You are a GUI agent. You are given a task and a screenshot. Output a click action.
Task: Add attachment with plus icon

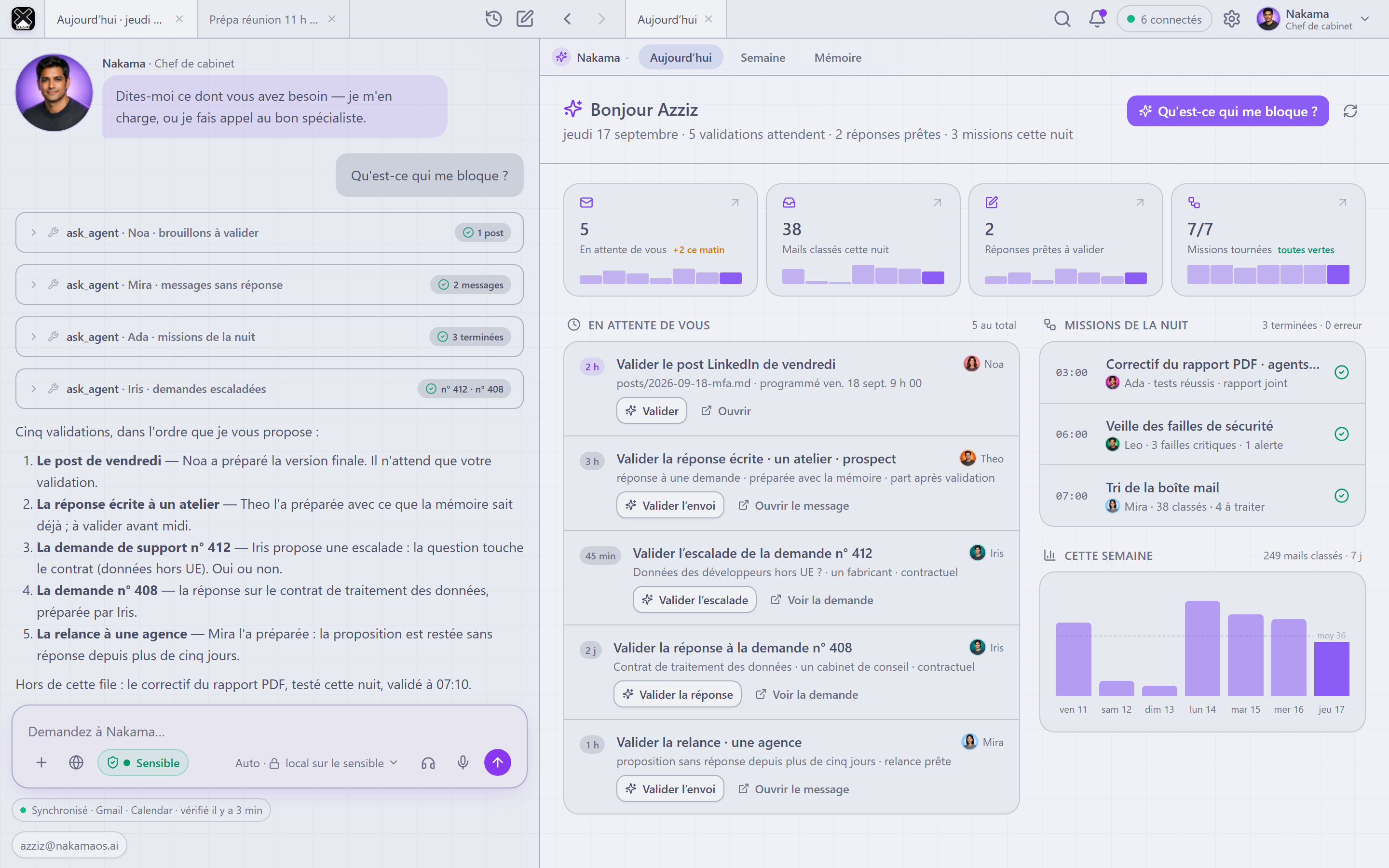point(41,762)
